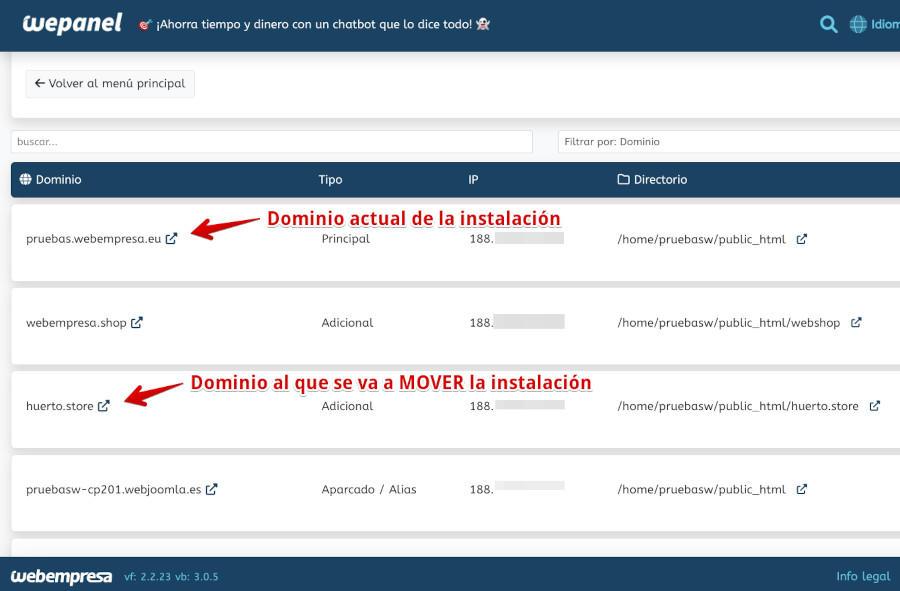Click /home/pruebasw/public_html/webshop path text
Screen dimensions: 900x591
[x=729, y=322]
